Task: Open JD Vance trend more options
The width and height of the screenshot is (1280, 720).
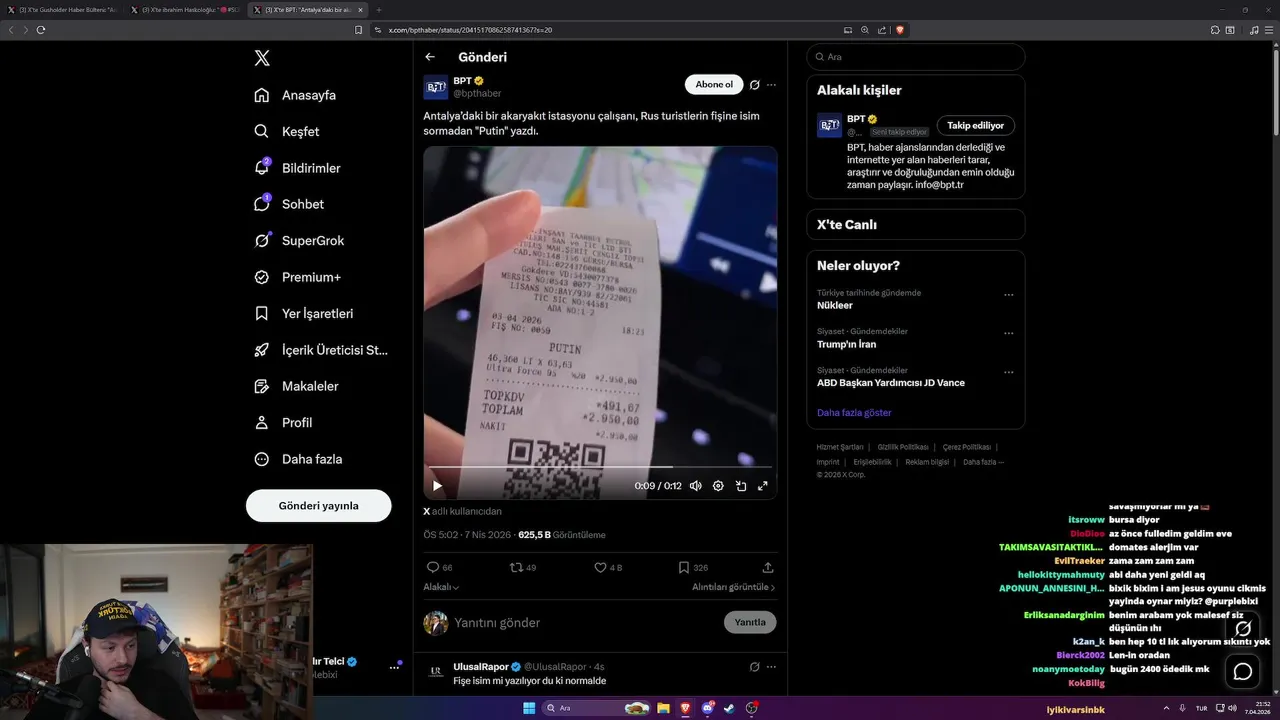Action: tap(1008, 372)
